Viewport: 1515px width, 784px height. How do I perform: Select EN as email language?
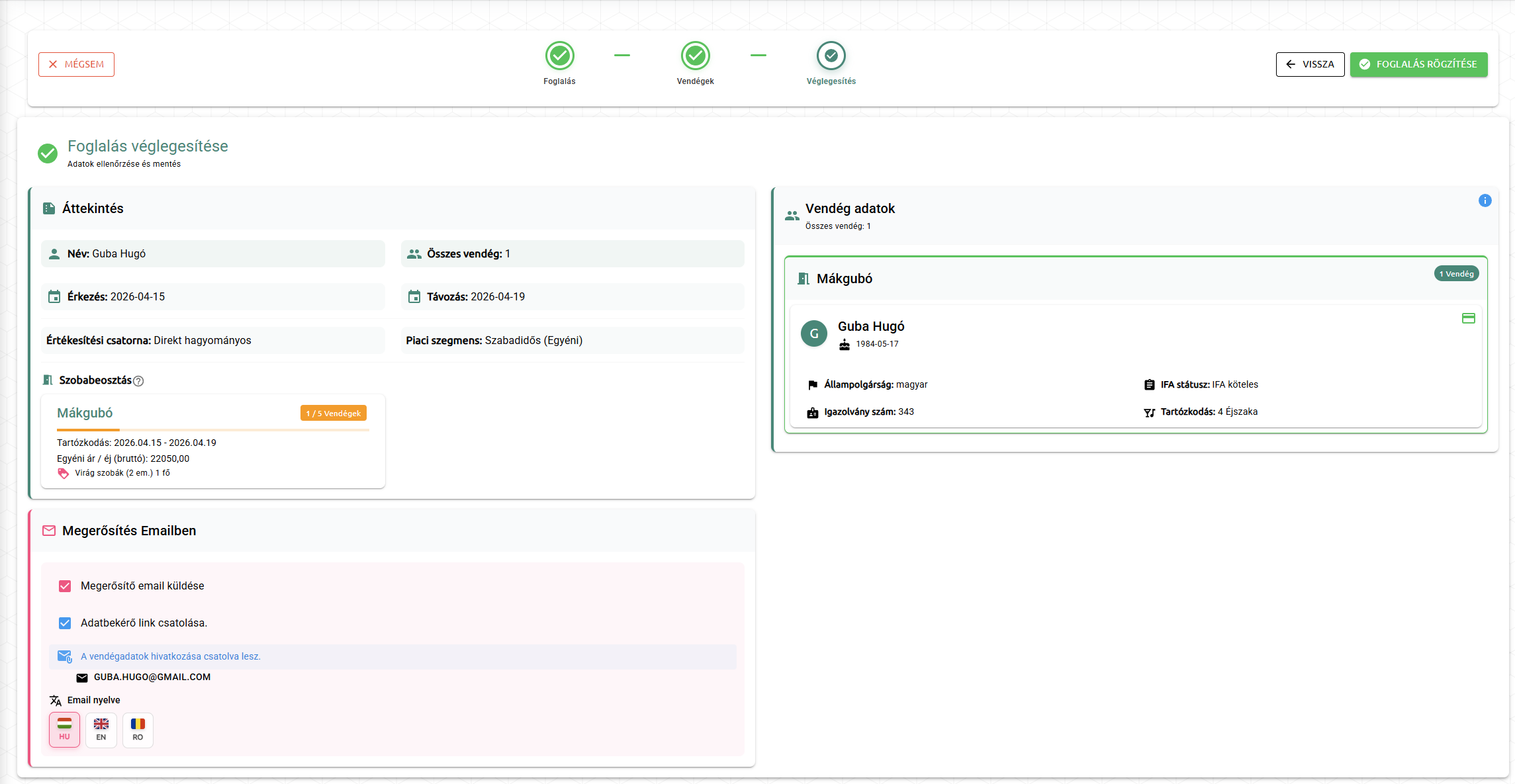tap(101, 729)
